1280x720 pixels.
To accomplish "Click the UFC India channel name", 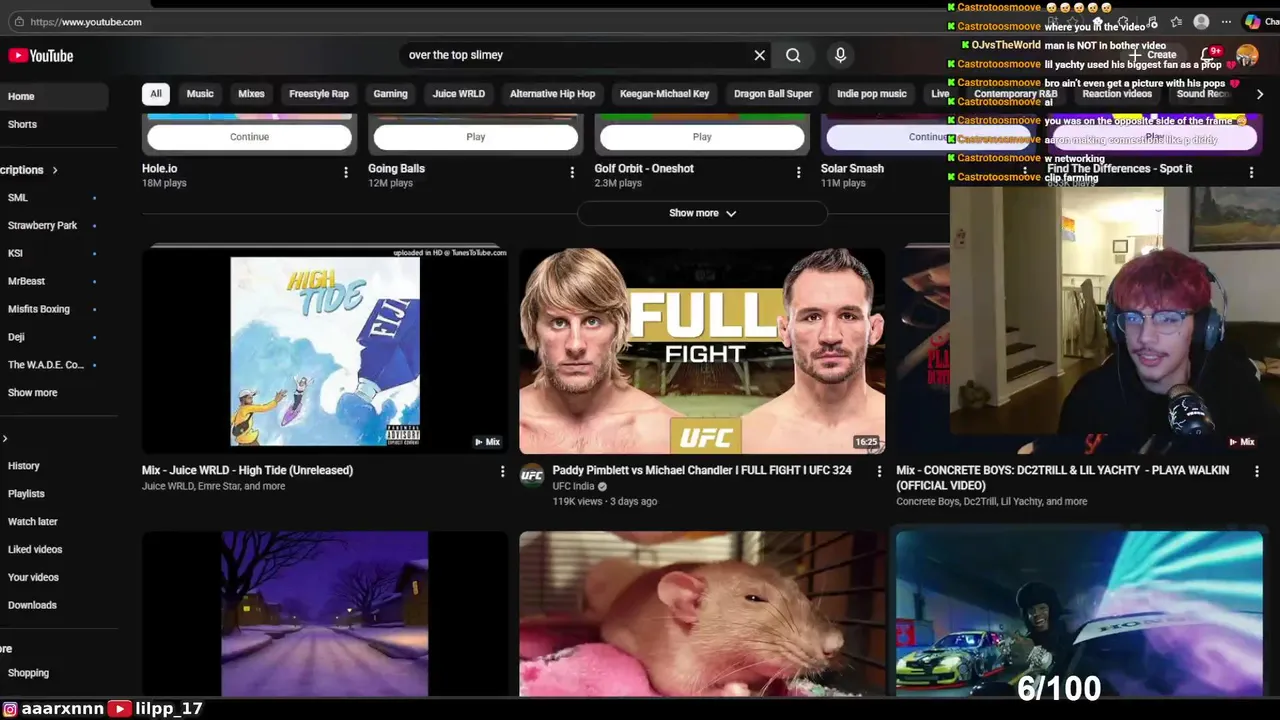I will [573, 487].
